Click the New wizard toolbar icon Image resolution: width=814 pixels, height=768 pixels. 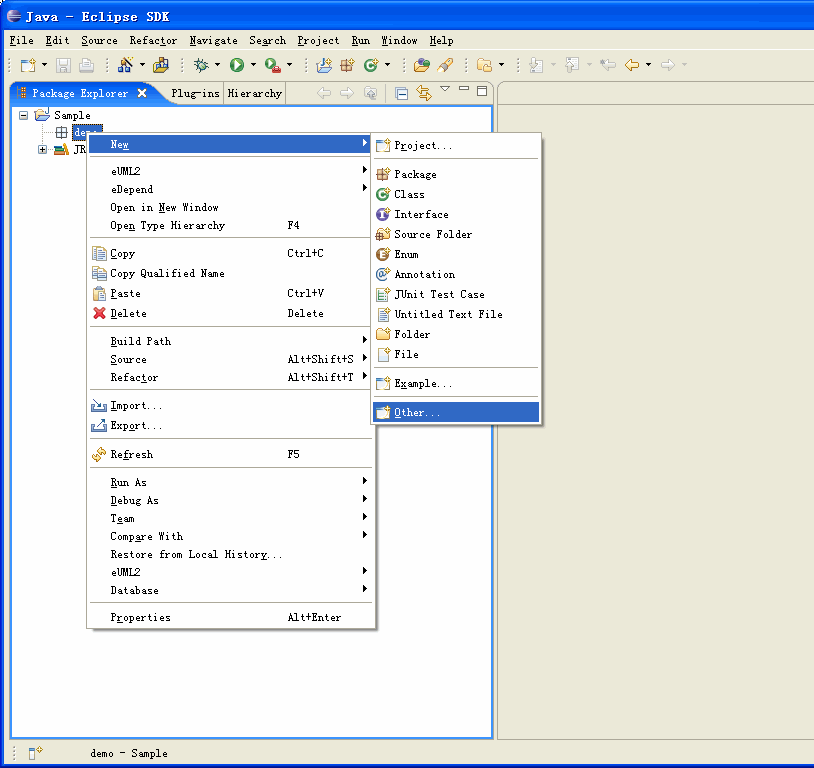click(x=28, y=65)
